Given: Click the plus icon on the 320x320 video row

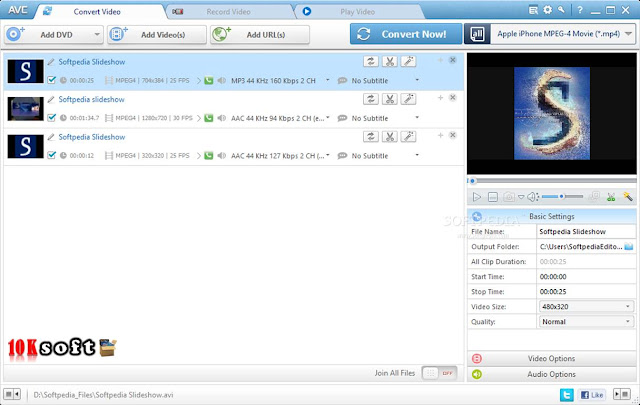Looking at the screenshot, I should click(440, 135).
